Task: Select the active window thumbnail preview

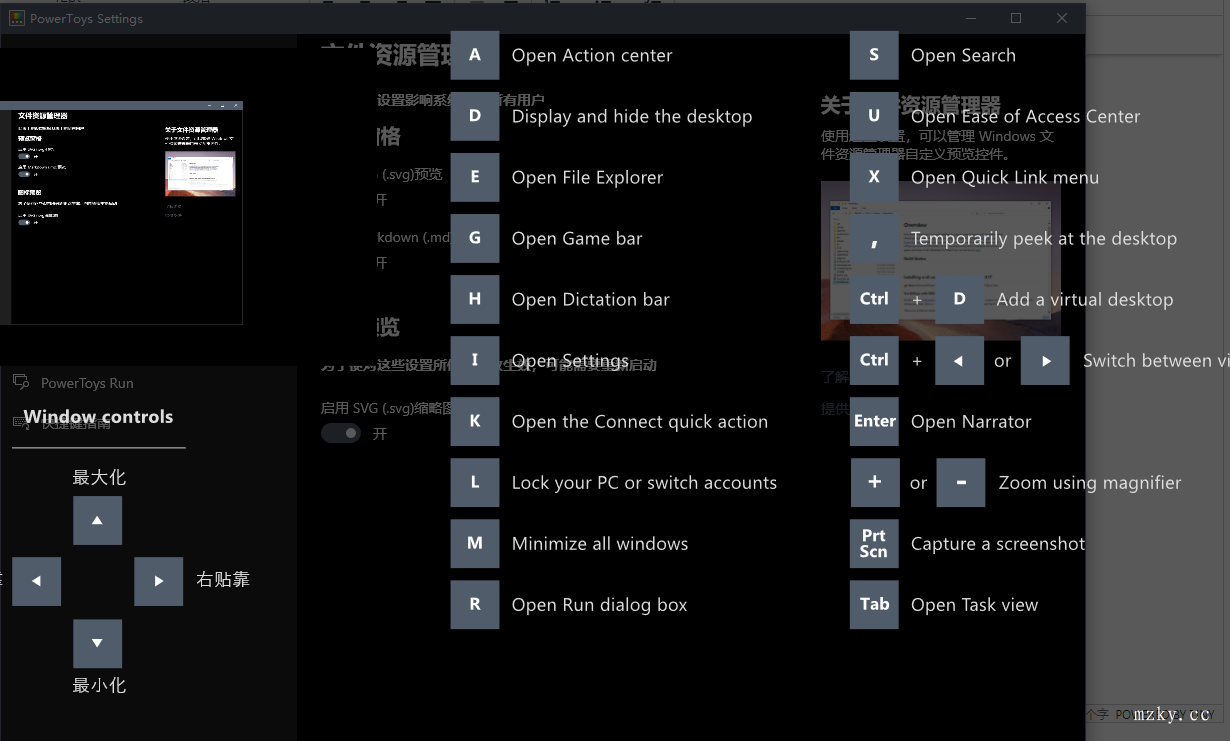Action: click(x=121, y=212)
